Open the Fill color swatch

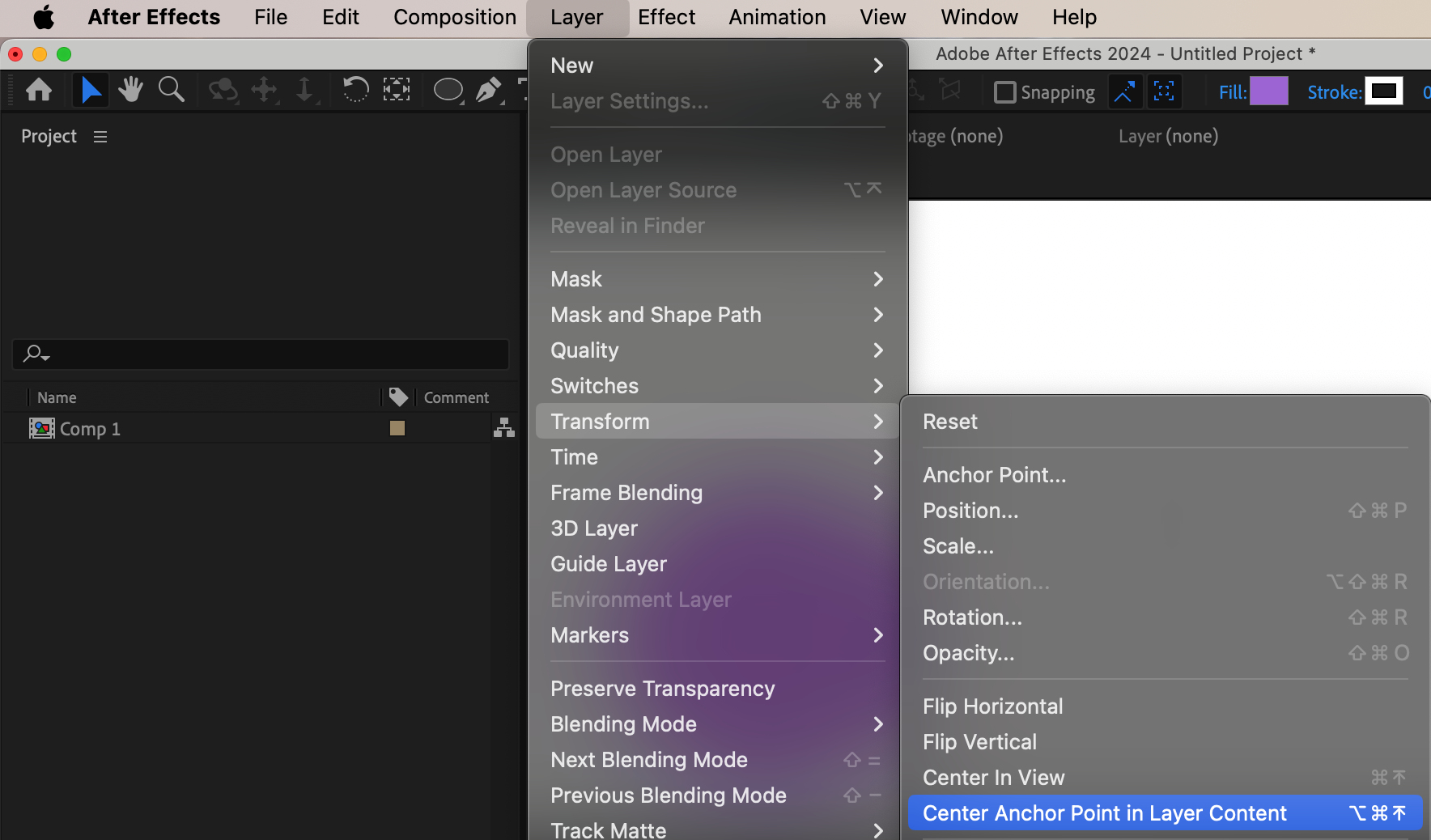1268,91
